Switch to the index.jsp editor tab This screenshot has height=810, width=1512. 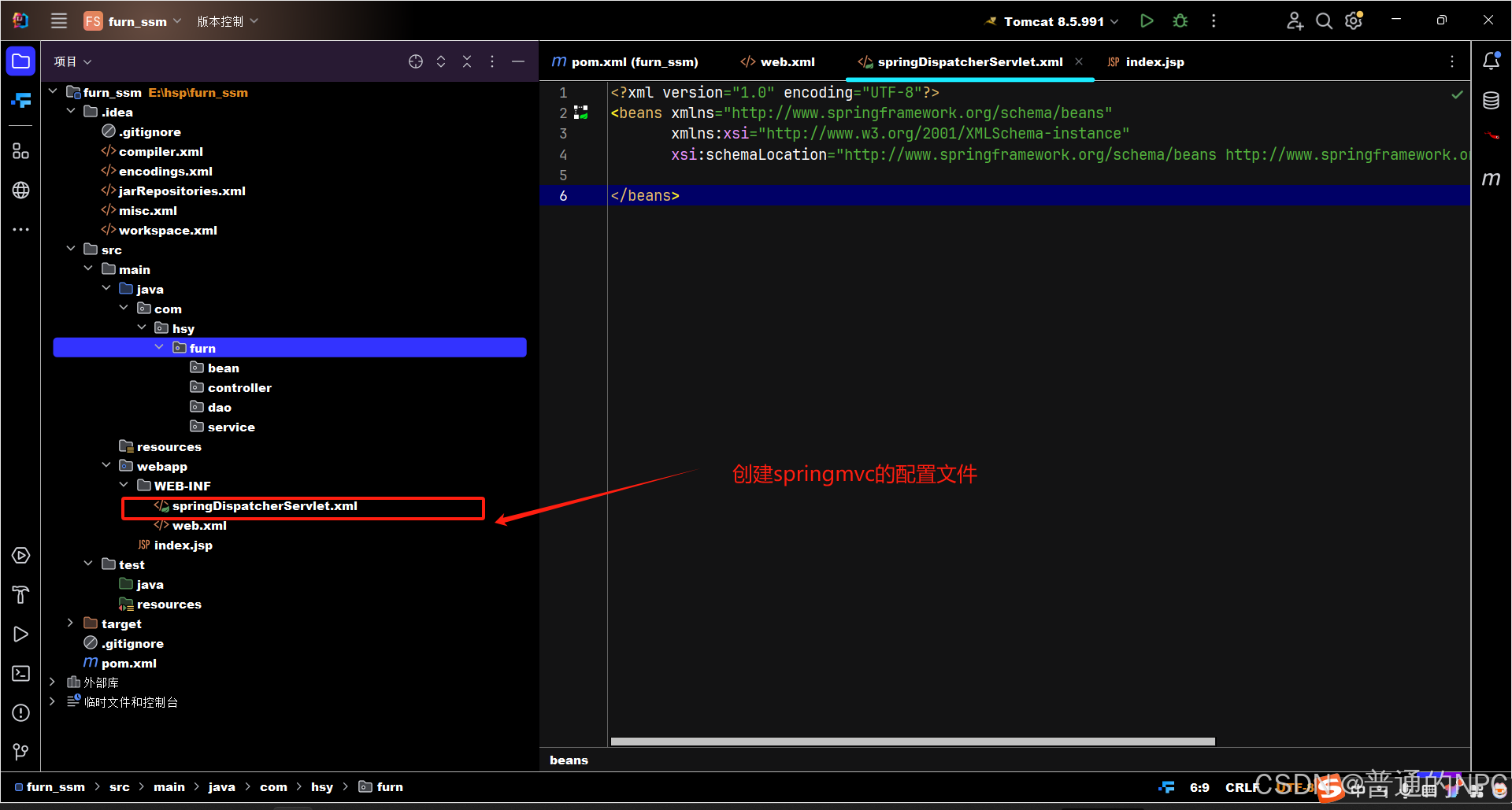click(1146, 61)
